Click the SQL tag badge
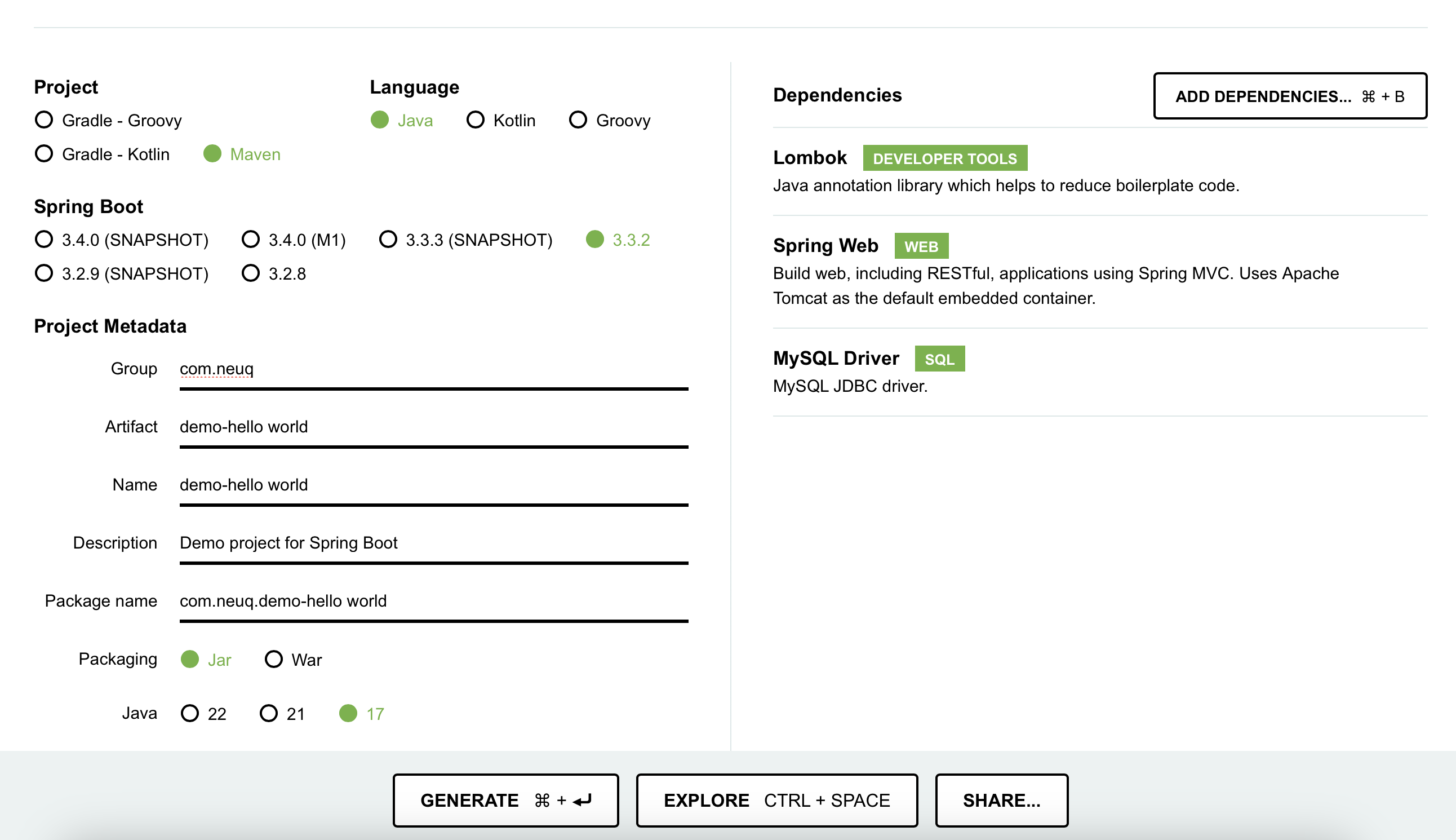Image resolution: width=1456 pixels, height=840 pixels. pyautogui.click(x=939, y=359)
